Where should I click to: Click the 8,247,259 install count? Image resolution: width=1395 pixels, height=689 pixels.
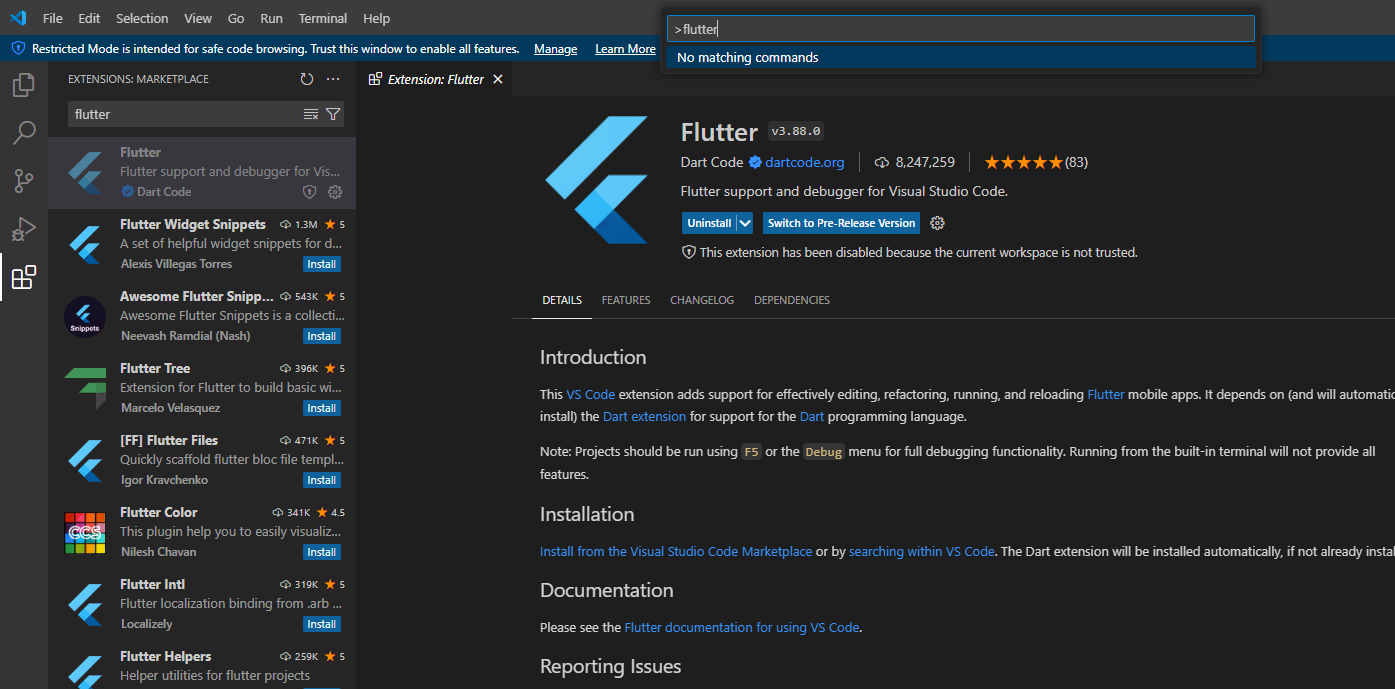click(x=914, y=162)
